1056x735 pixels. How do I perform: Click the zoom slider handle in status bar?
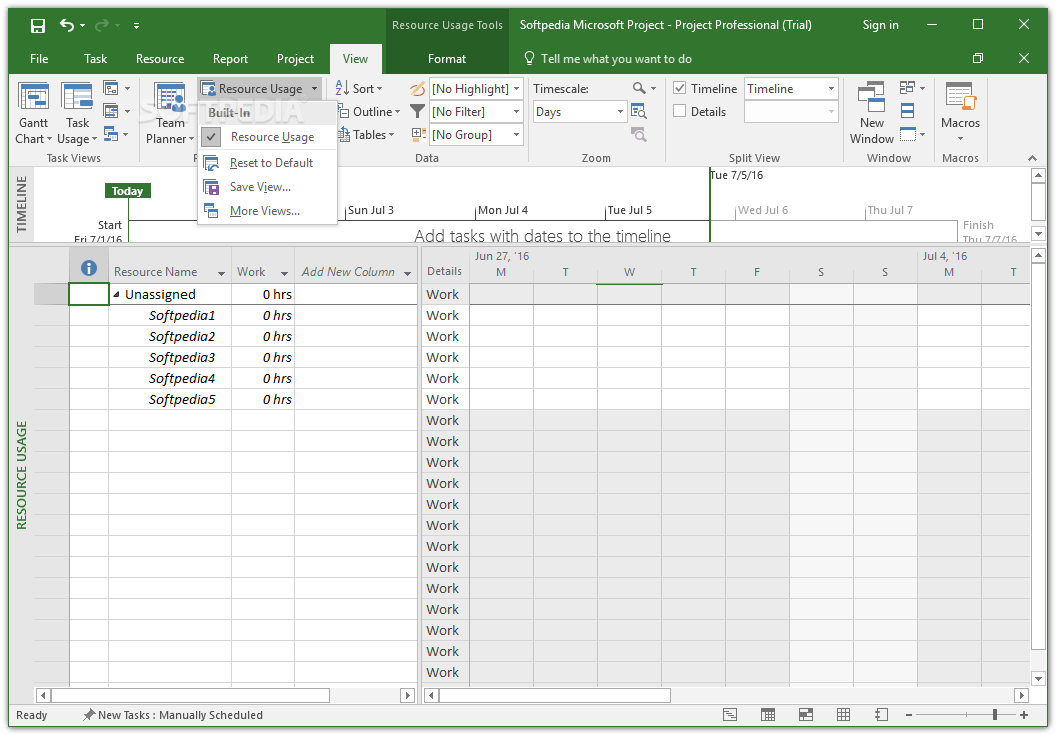995,715
